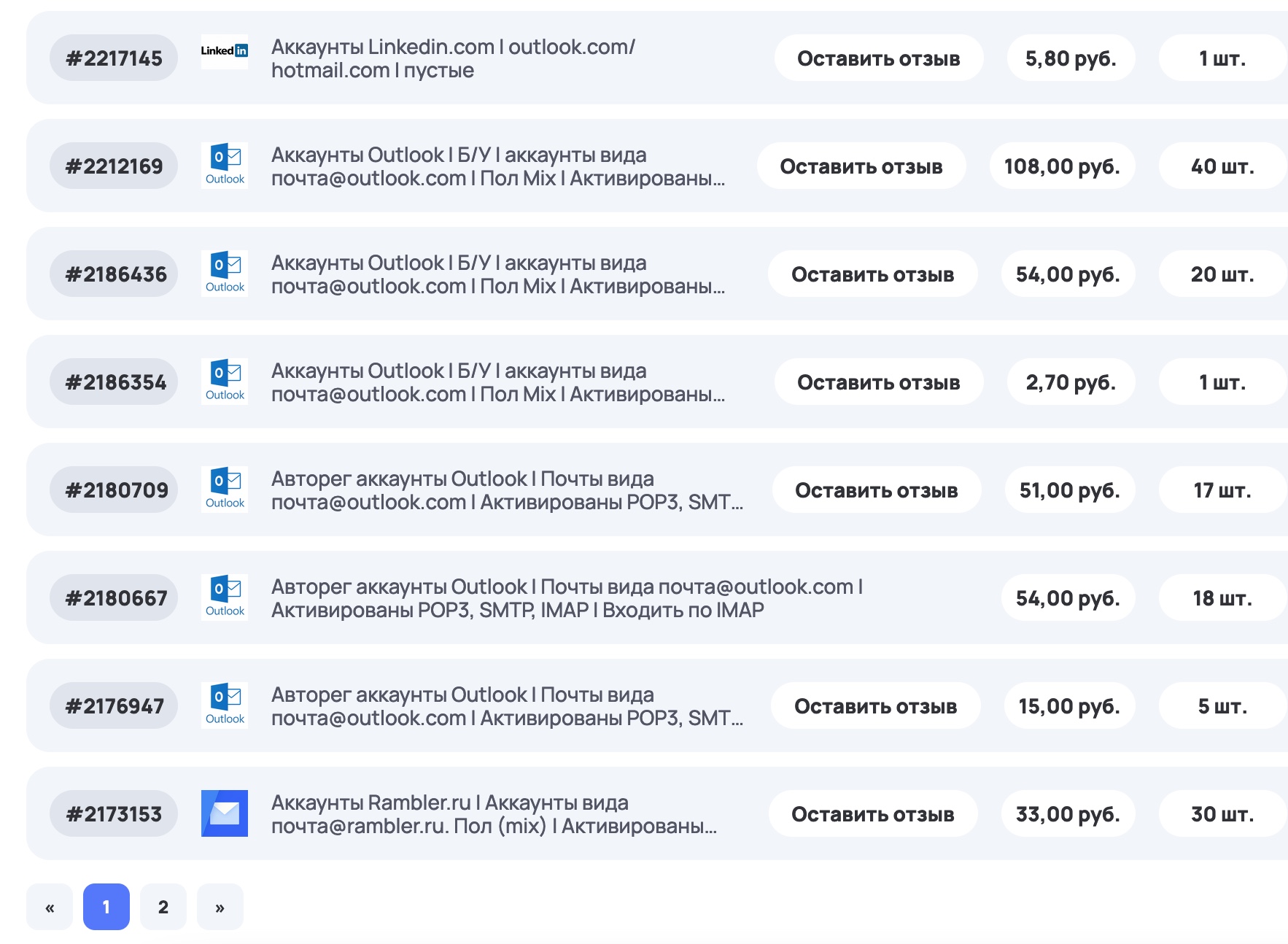The height and width of the screenshot is (944, 1288).
Task: Click the 54,00 руб. price of order #2180667
Action: point(1068,597)
